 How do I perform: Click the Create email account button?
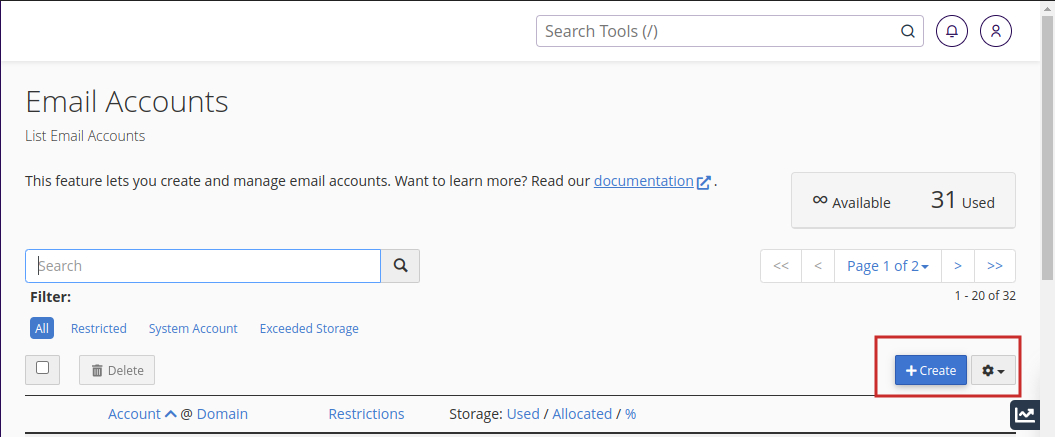[930, 370]
